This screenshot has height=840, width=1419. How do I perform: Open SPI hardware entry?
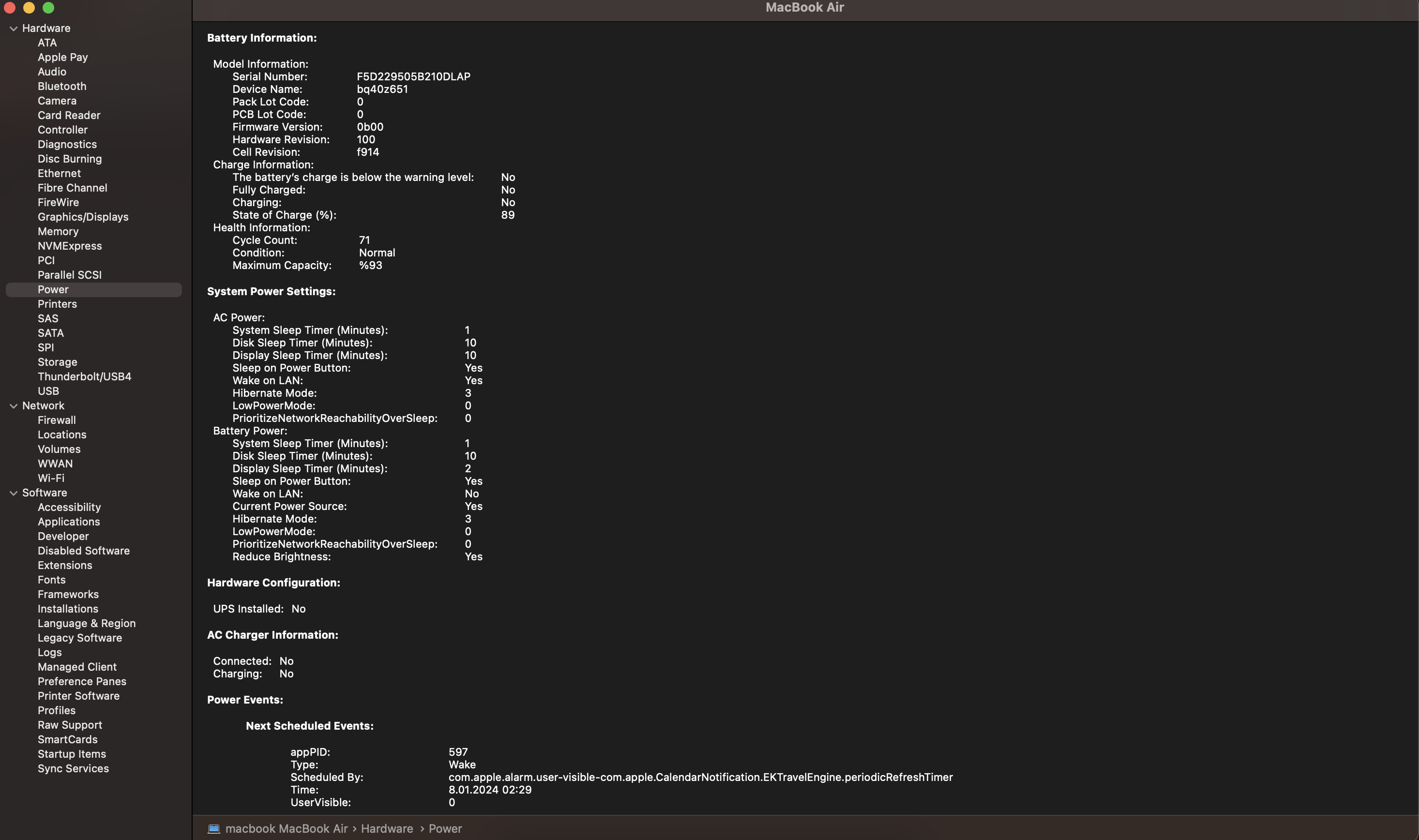tap(46, 347)
